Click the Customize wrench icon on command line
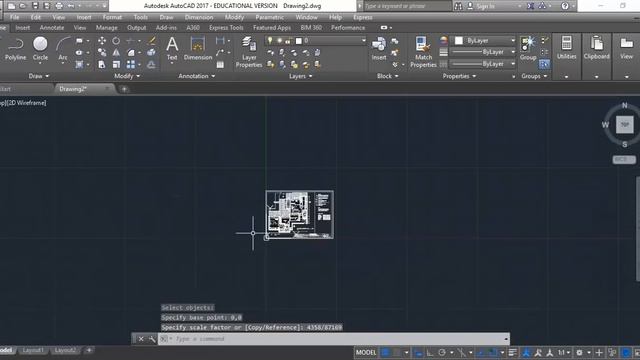 pos(152,339)
